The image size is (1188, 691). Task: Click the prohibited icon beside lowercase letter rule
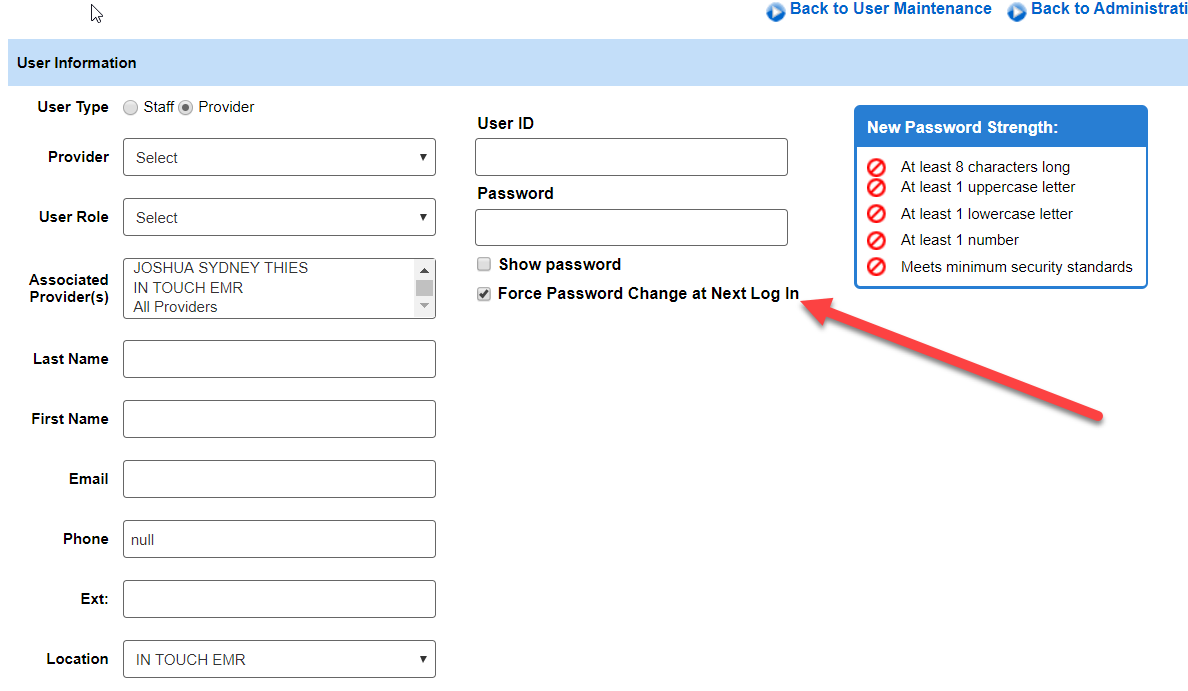coord(876,214)
